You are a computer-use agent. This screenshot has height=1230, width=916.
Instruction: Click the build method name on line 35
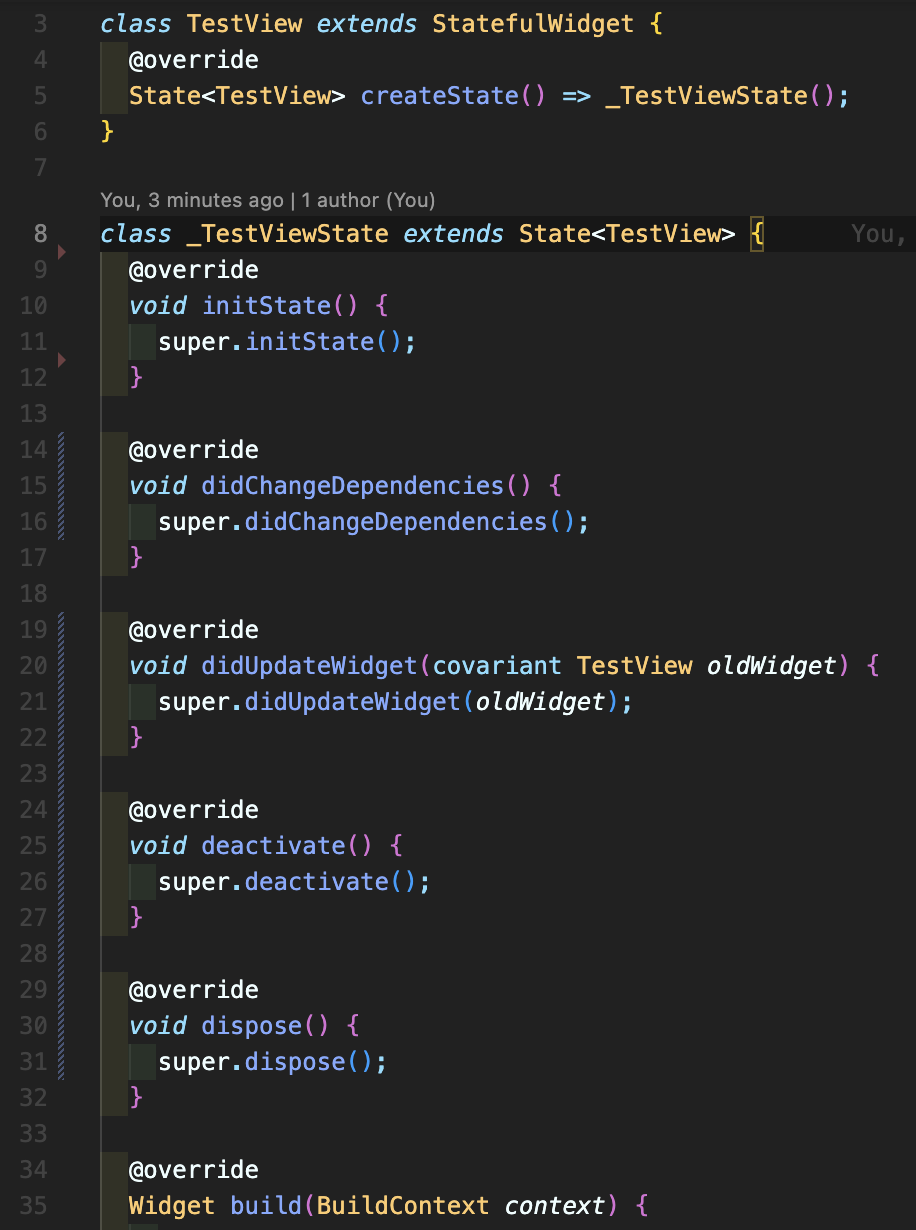tap(266, 1206)
